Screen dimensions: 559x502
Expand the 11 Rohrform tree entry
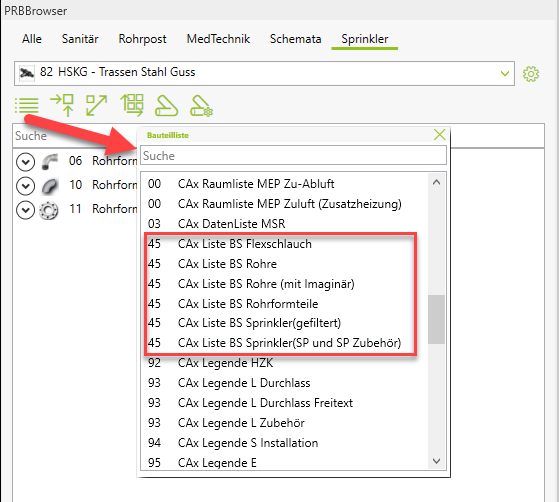click(26, 210)
